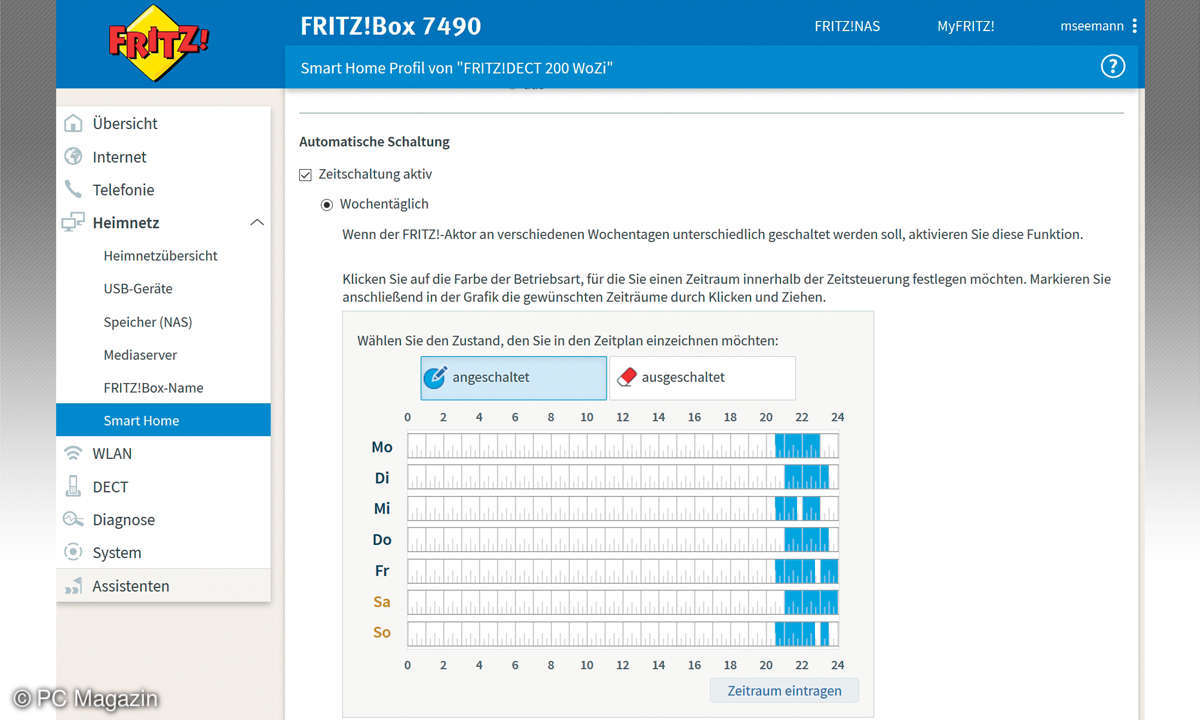This screenshot has height=720, width=1200.
Task: Click the Fr schedule timeline bar
Action: coord(622,571)
